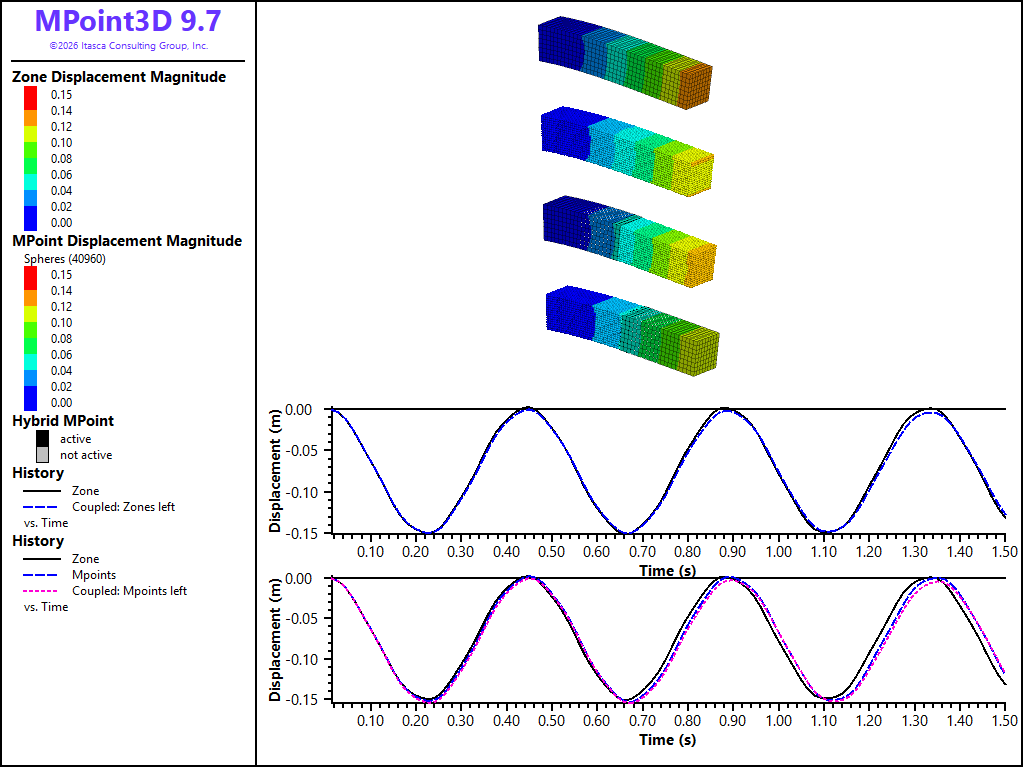Select the beam with the olive-green meshed free end

pyautogui.click(x=632, y=329)
